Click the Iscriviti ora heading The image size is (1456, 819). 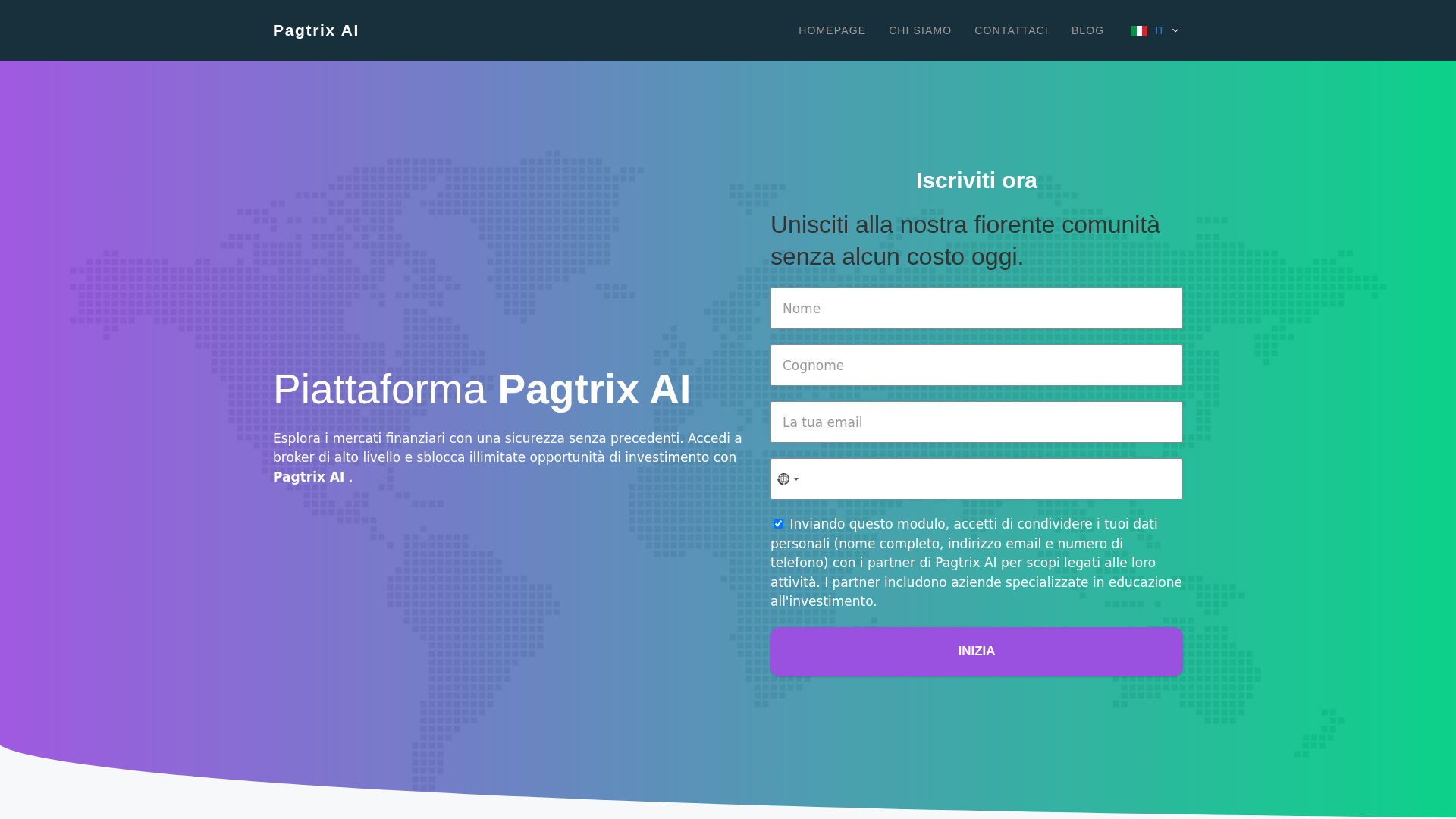(976, 180)
